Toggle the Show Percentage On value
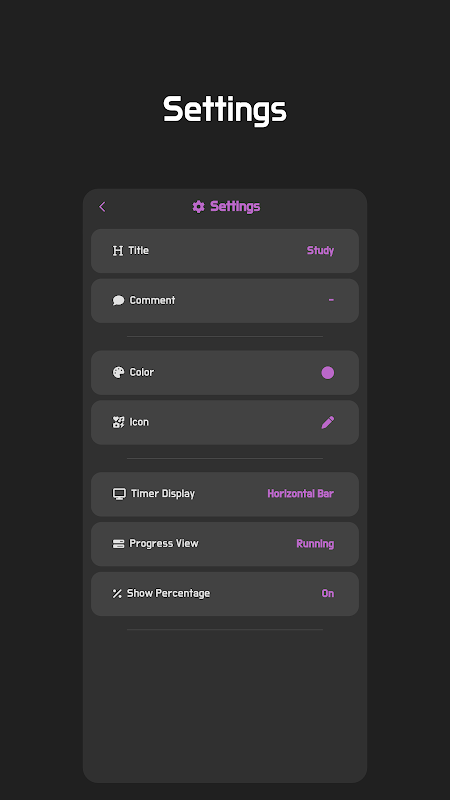Image resolution: width=450 pixels, height=800 pixels. (x=328, y=593)
